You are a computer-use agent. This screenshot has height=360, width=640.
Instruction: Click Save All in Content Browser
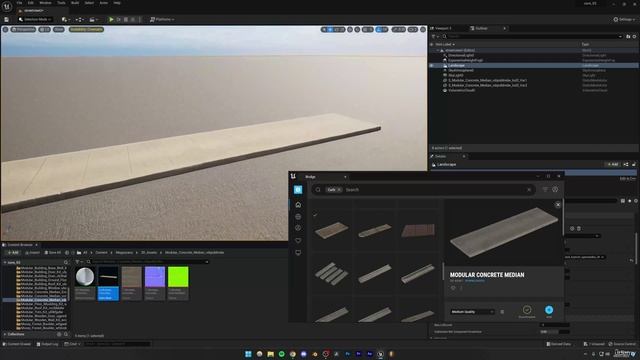(x=53, y=253)
